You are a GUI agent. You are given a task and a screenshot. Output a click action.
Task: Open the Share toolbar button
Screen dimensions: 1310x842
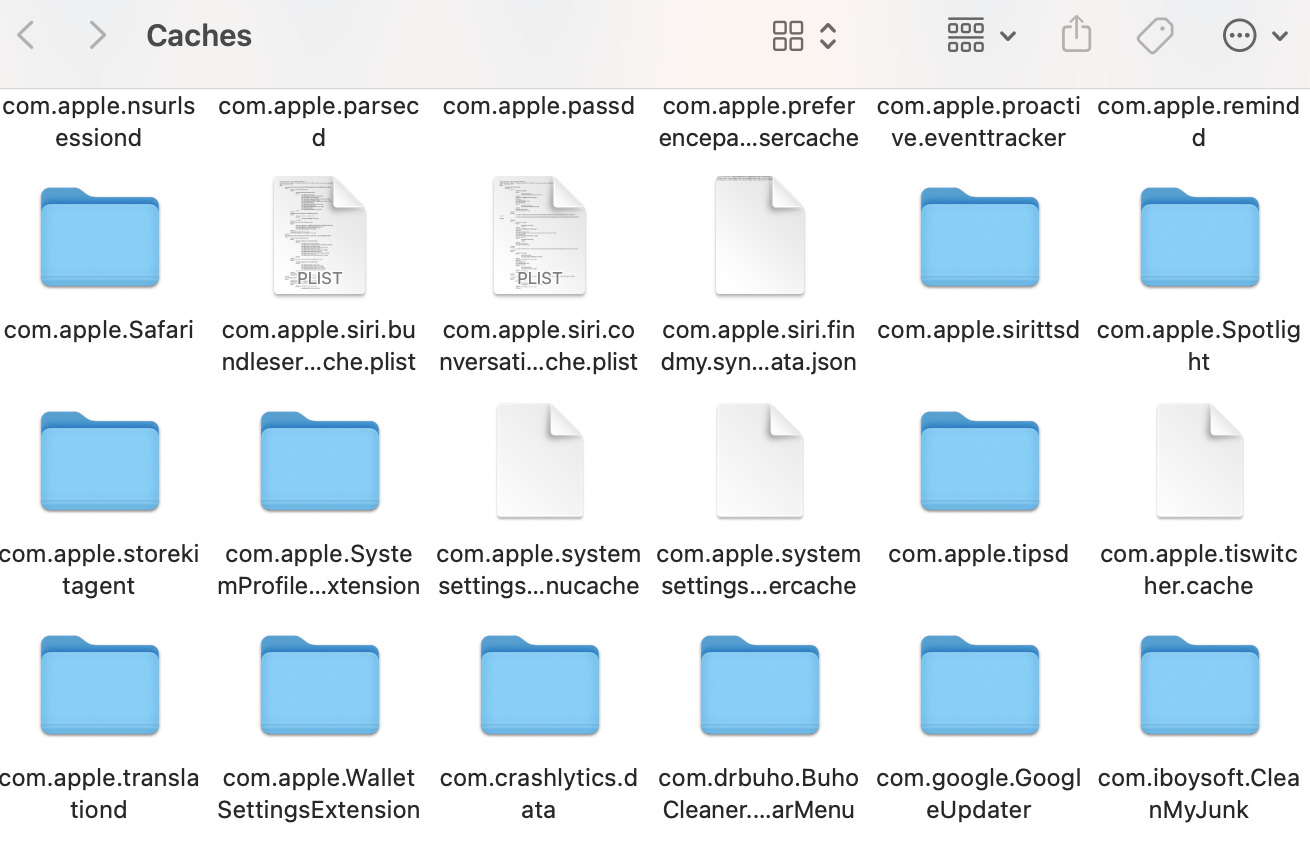[1076, 36]
